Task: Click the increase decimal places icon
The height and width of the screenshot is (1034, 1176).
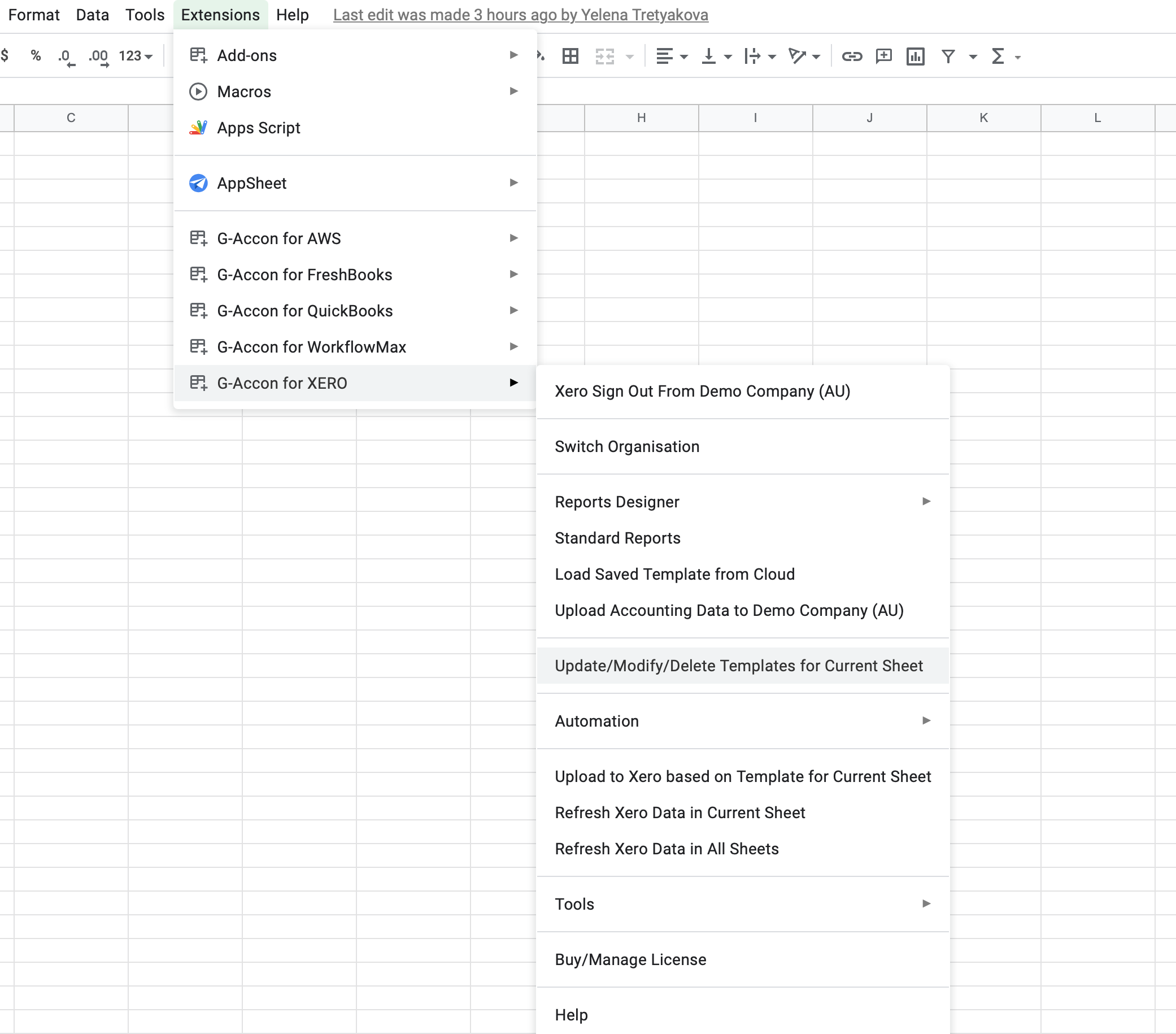Action: tap(98, 57)
